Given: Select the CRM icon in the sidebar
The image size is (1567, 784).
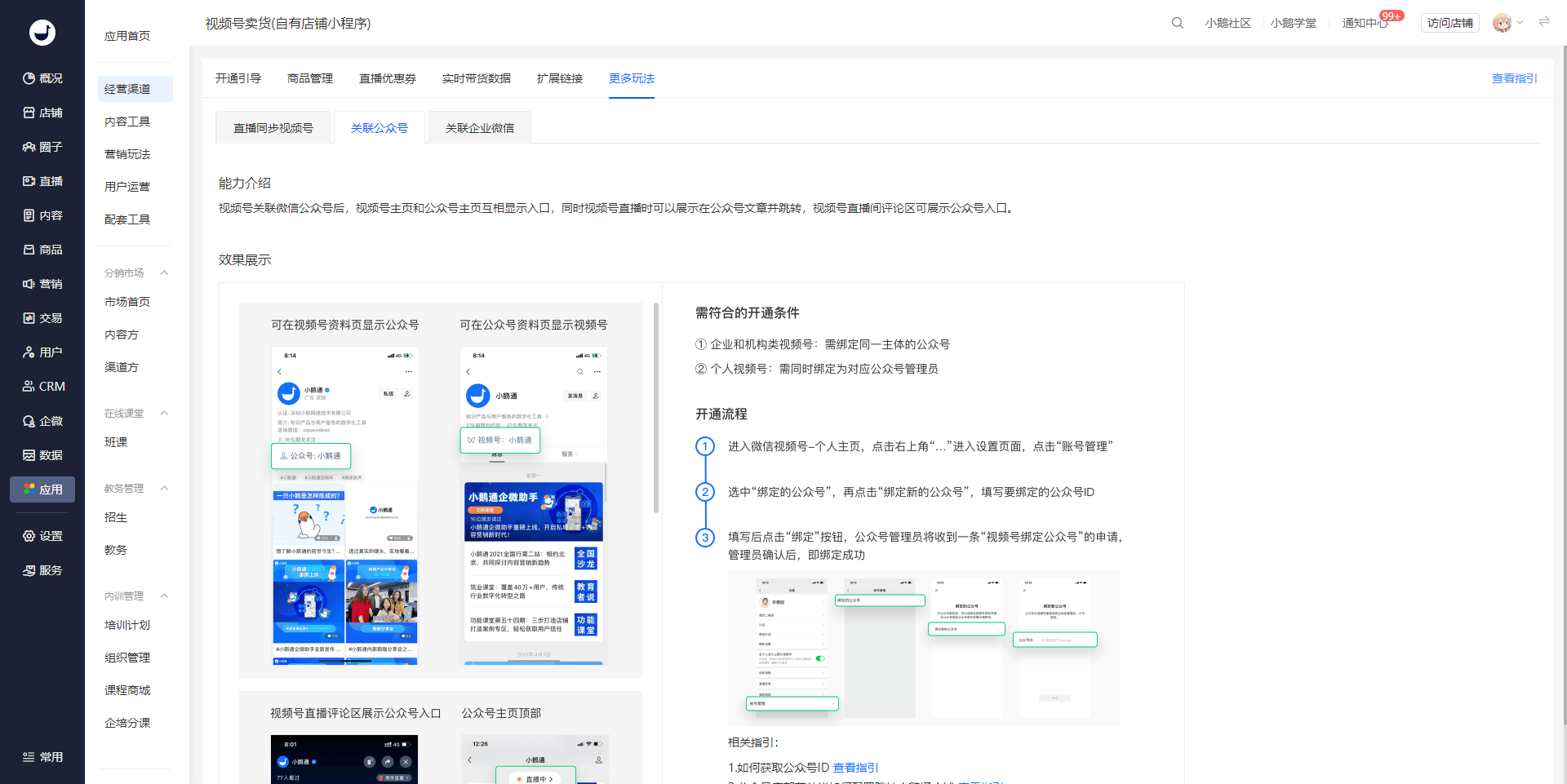Looking at the screenshot, I should [x=29, y=387].
